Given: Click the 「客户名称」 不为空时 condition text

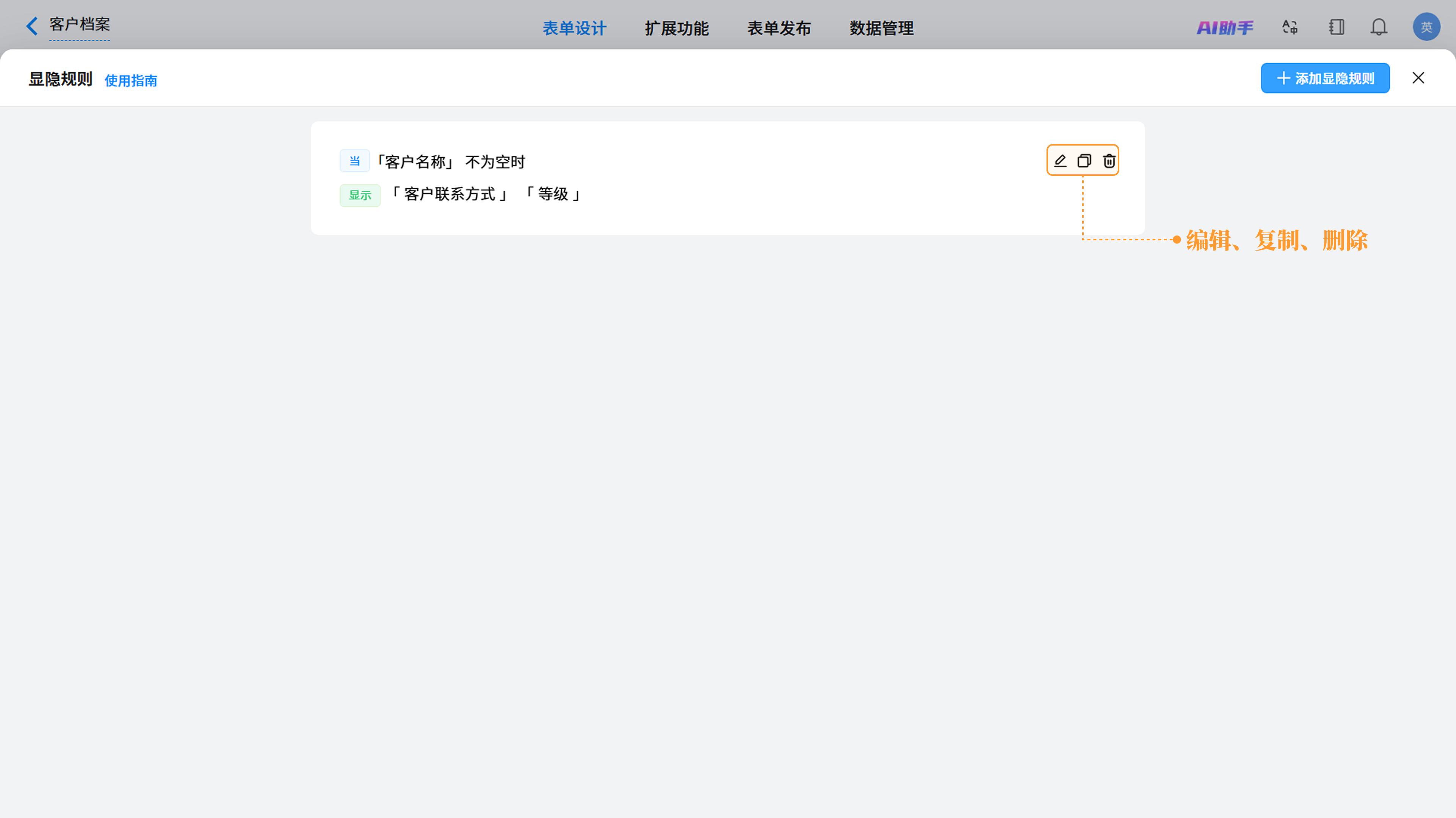Looking at the screenshot, I should tap(451, 162).
